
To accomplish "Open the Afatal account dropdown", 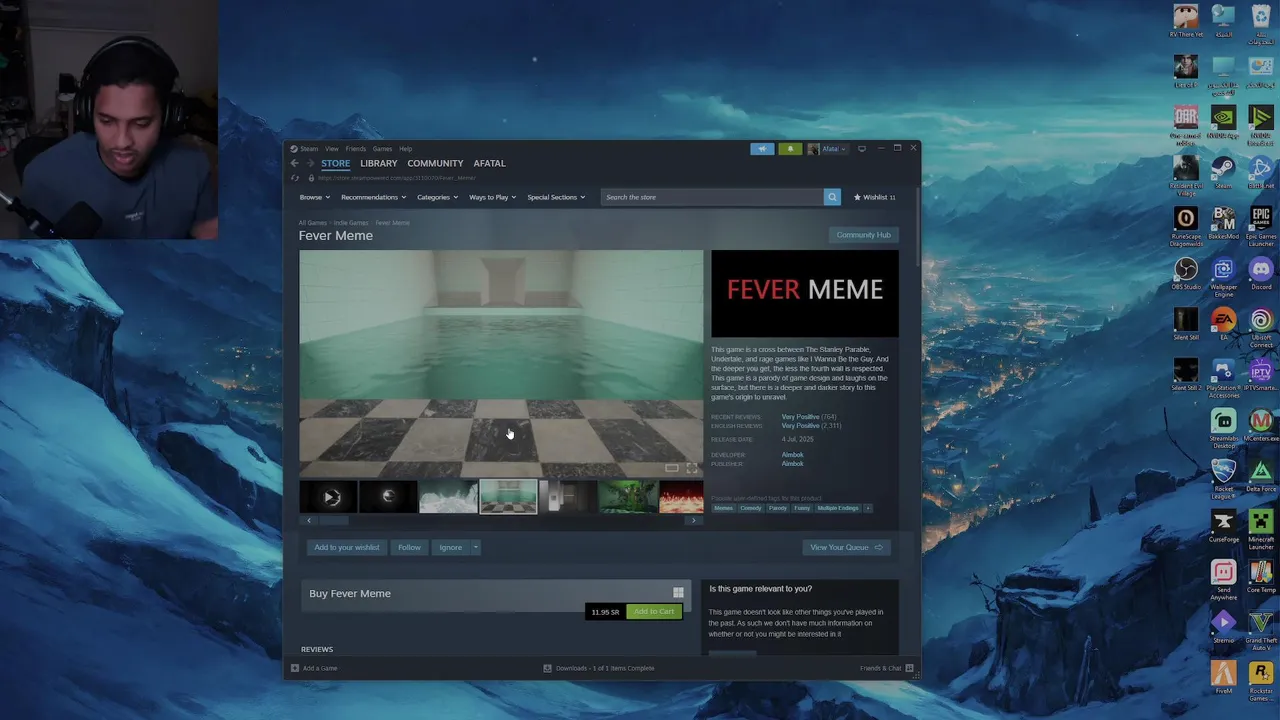I will [x=827, y=149].
